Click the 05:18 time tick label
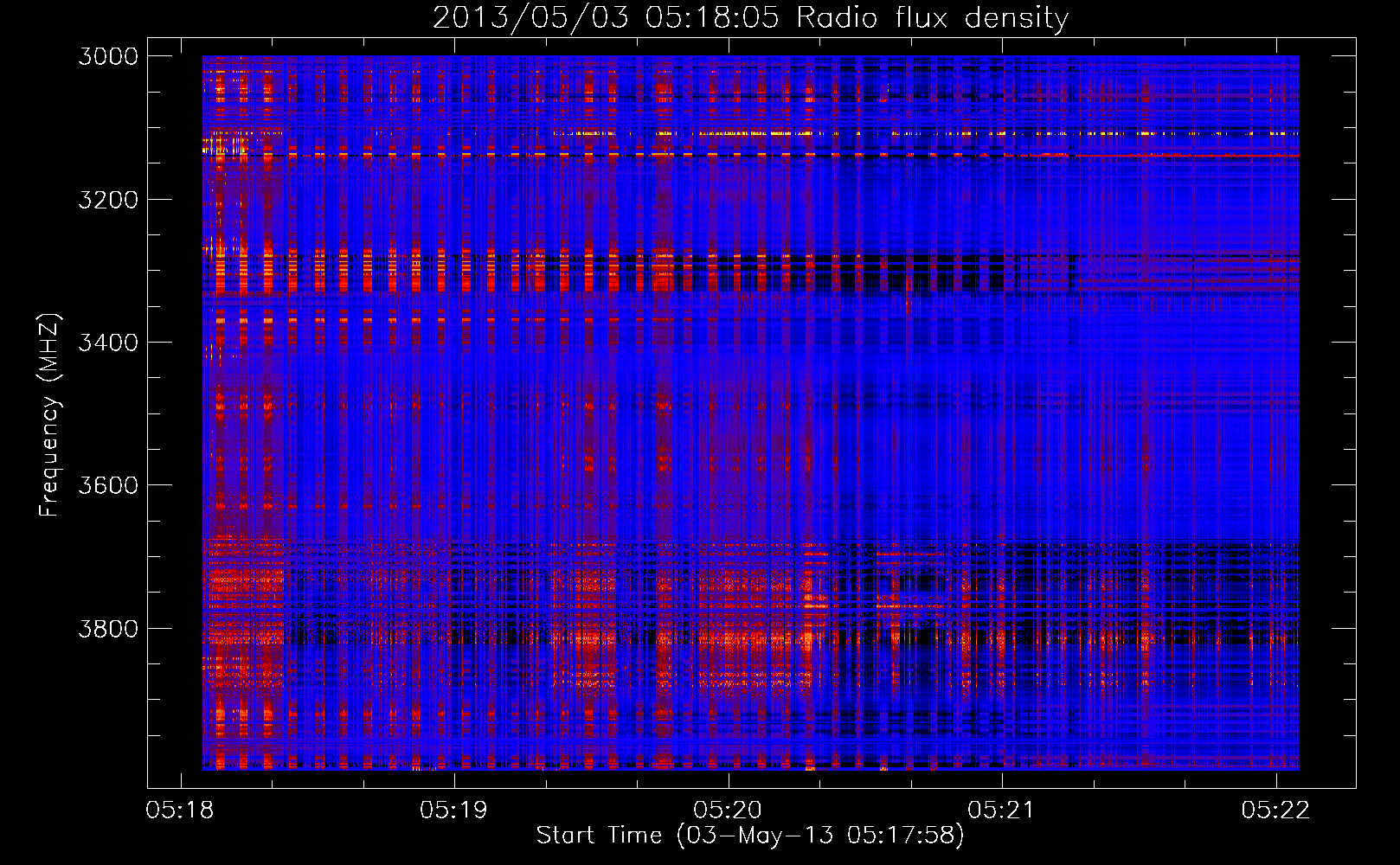The width and height of the screenshot is (1400, 865). coord(180,810)
